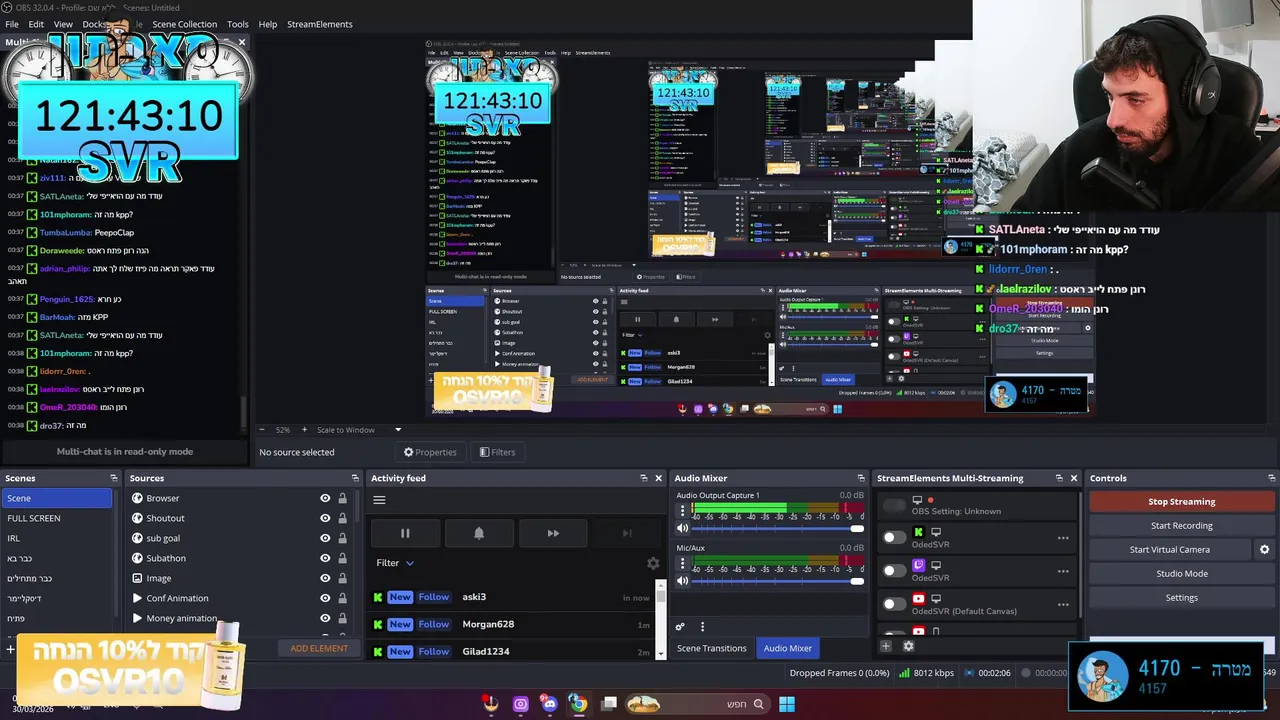Image resolution: width=1280 pixels, height=720 pixels.
Task: Click the lock icon for Browser source
Action: (x=342, y=498)
